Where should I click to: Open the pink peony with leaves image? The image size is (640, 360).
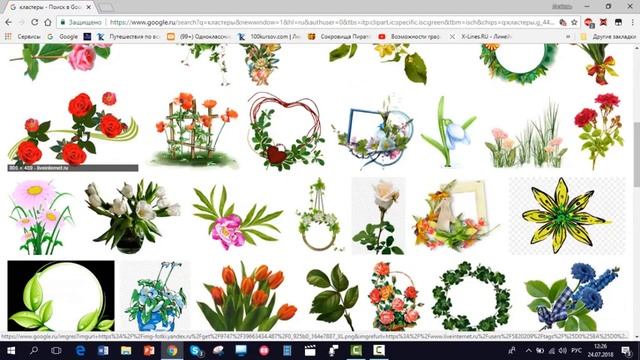[x=238, y=217]
